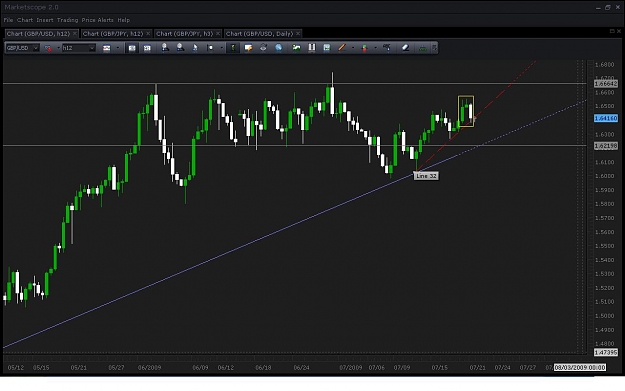This screenshot has height=391, width=625.
Task: Open the toolbar overflow options at far end
Action: pos(434,48)
